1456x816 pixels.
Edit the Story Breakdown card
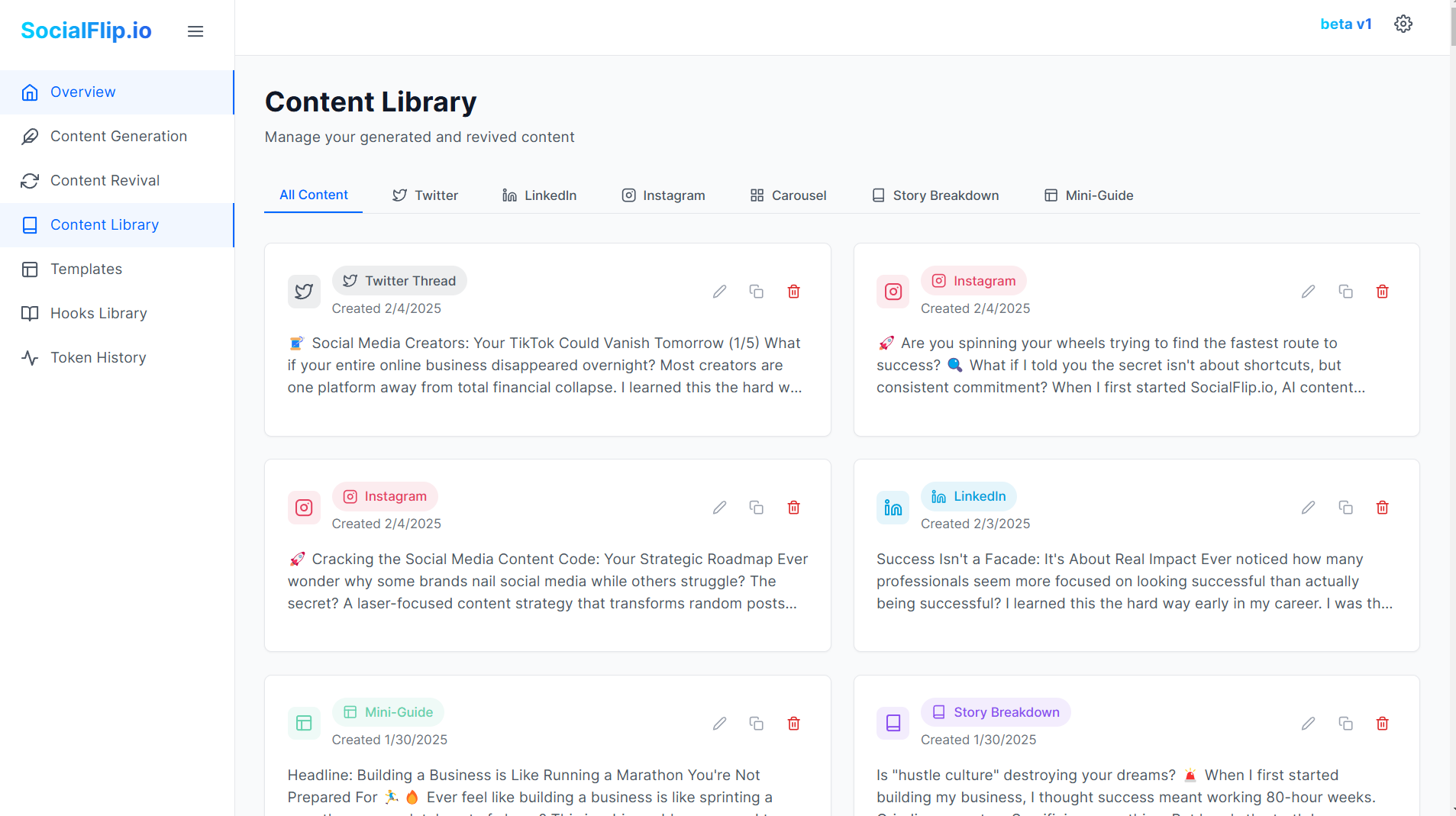[x=1309, y=724]
